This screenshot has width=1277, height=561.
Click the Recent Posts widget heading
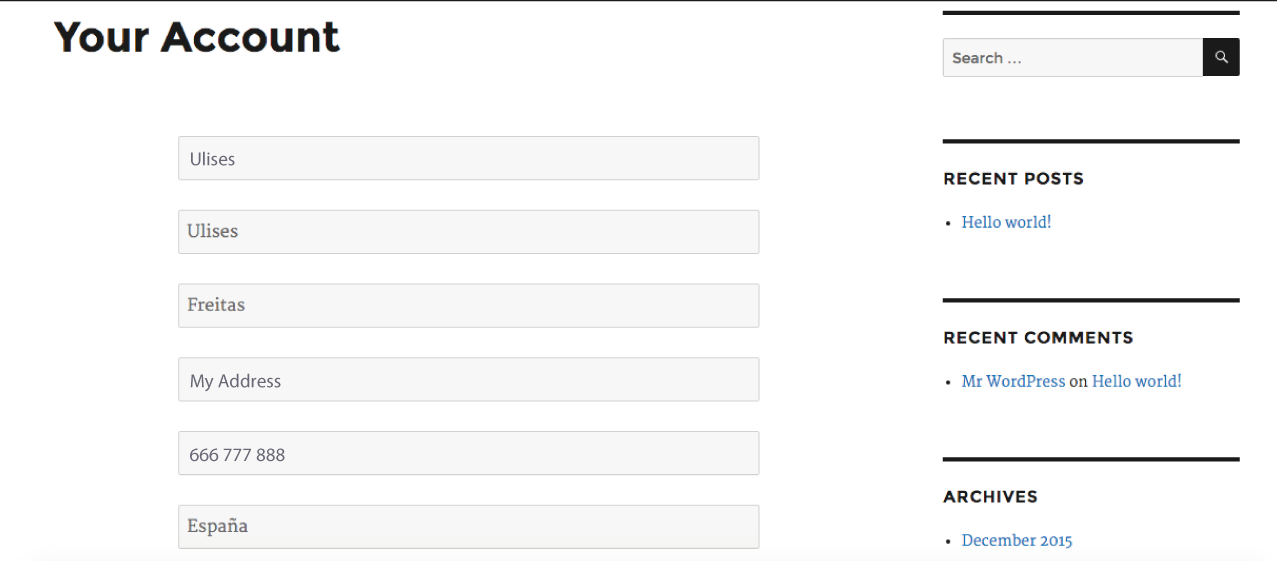coord(1013,179)
